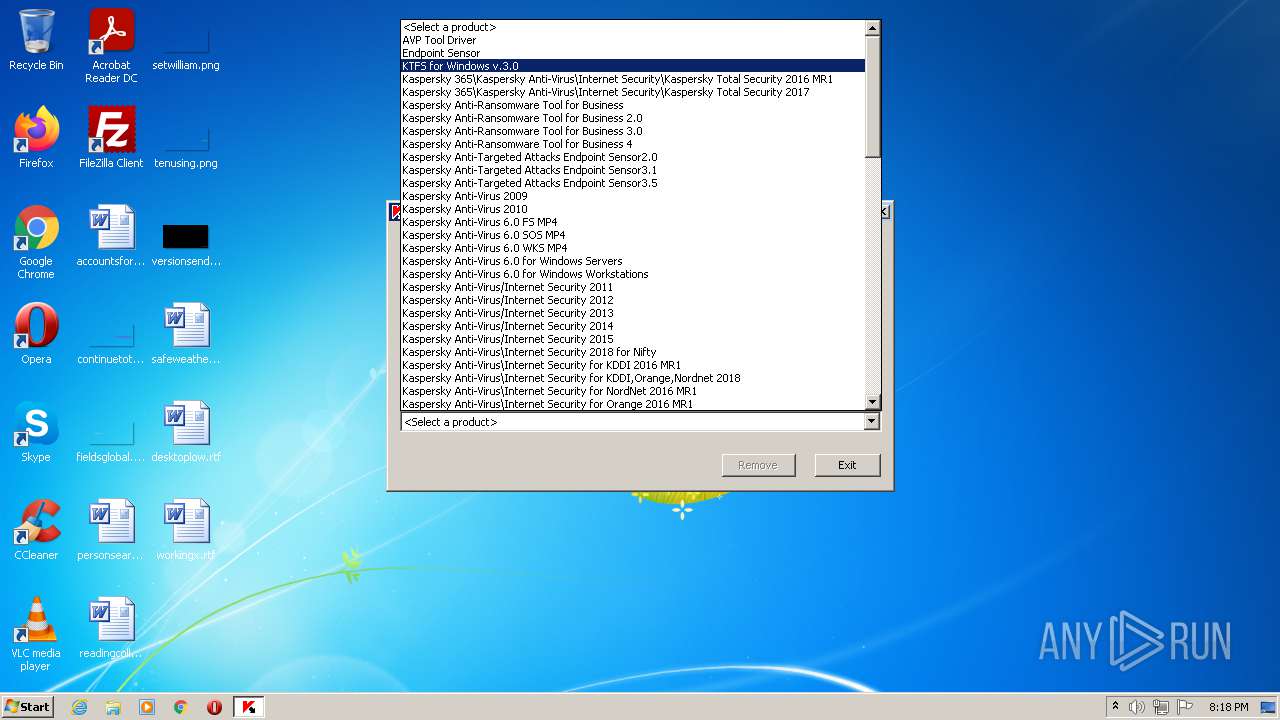Viewport: 1280px width, 720px height.
Task: Launch CCleaner desktop shortcut
Action: click(36, 530)
